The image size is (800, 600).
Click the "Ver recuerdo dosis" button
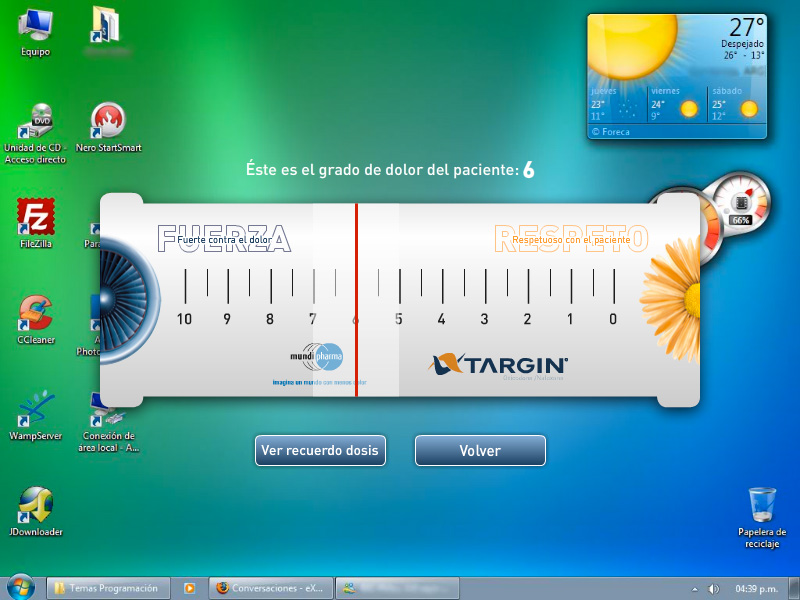pyautogui.click(x=320, y=451)
